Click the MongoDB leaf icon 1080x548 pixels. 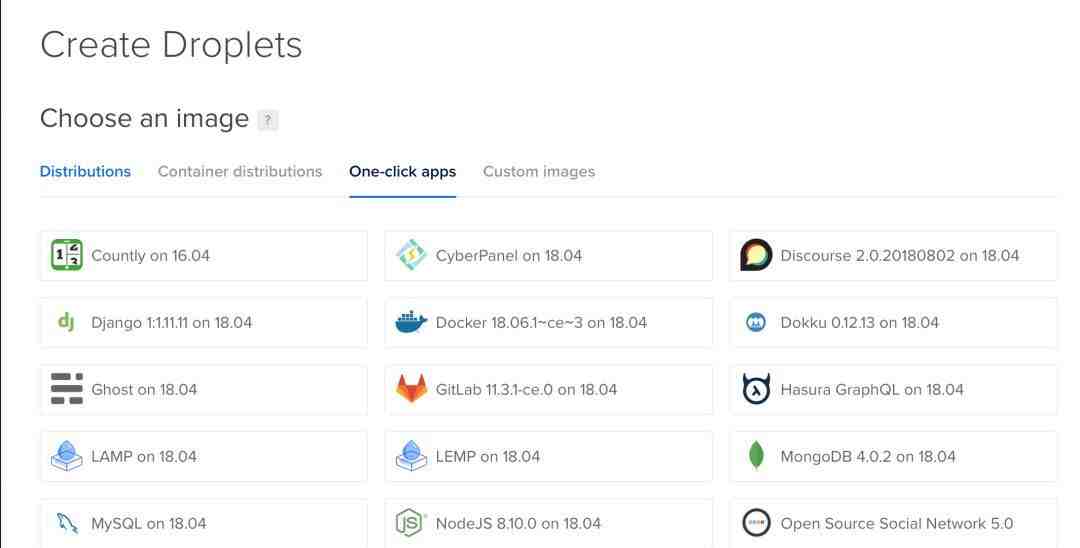pos(756,456)
